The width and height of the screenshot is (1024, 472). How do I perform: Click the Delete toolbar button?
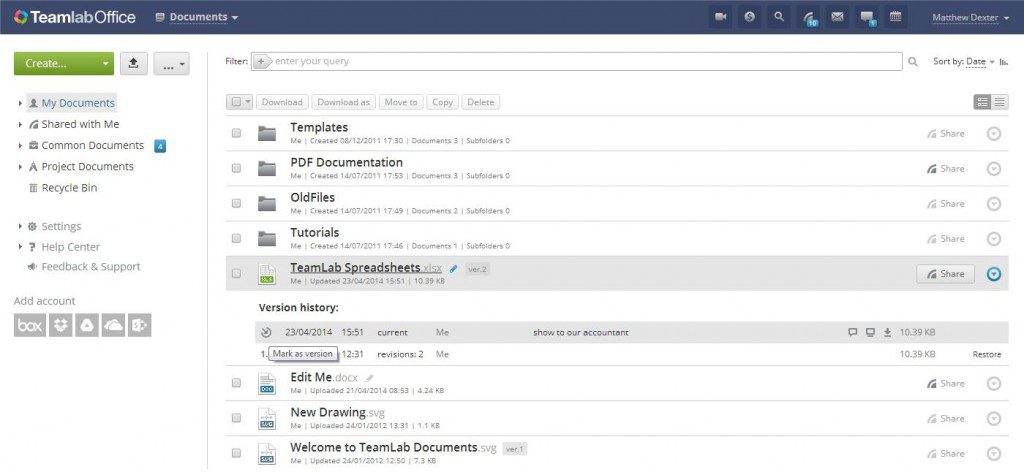point(481,102)
